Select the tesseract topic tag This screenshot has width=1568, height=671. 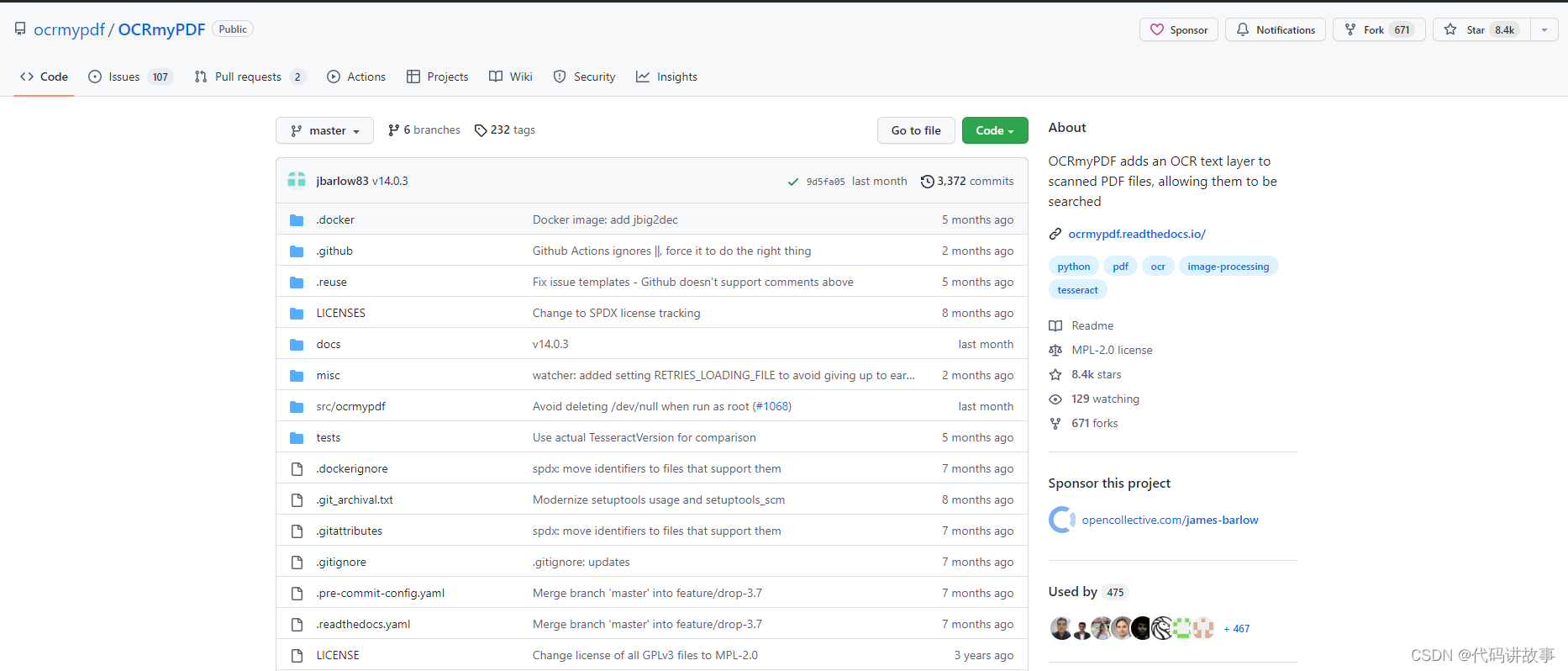point(1077,290)
